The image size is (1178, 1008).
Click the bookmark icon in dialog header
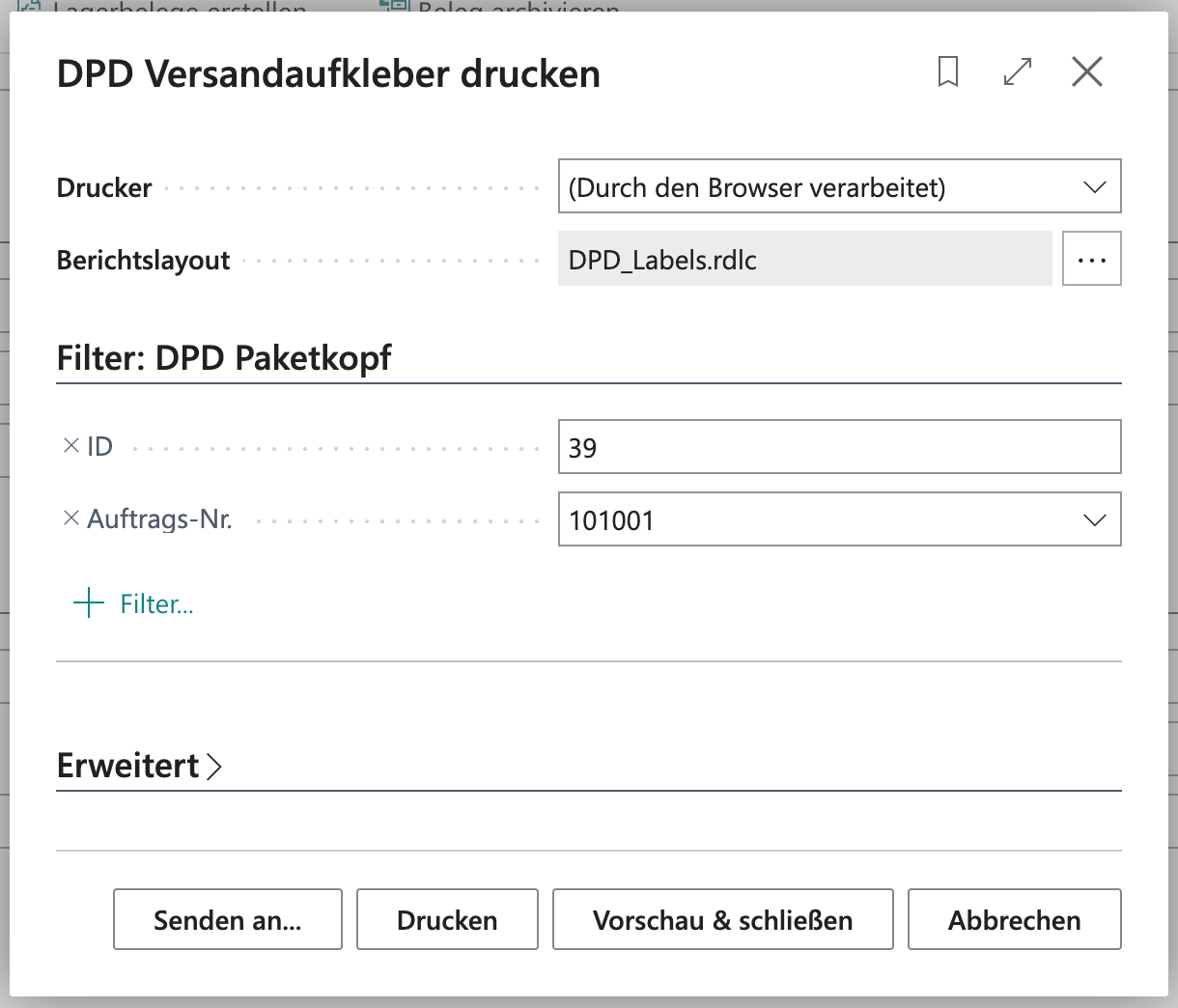coord(948,71)
